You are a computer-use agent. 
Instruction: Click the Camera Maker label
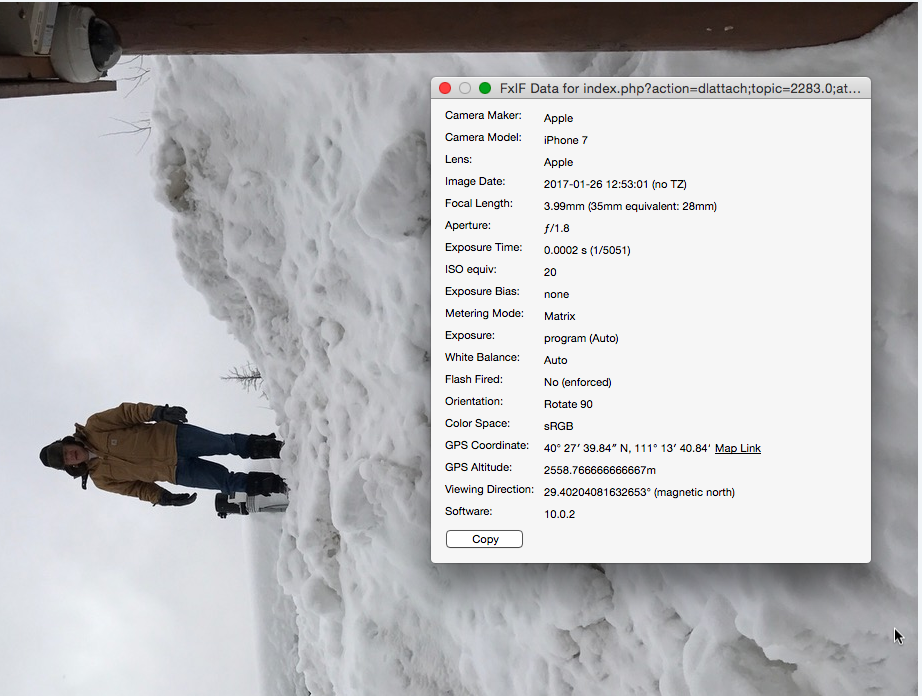point(483,115)
